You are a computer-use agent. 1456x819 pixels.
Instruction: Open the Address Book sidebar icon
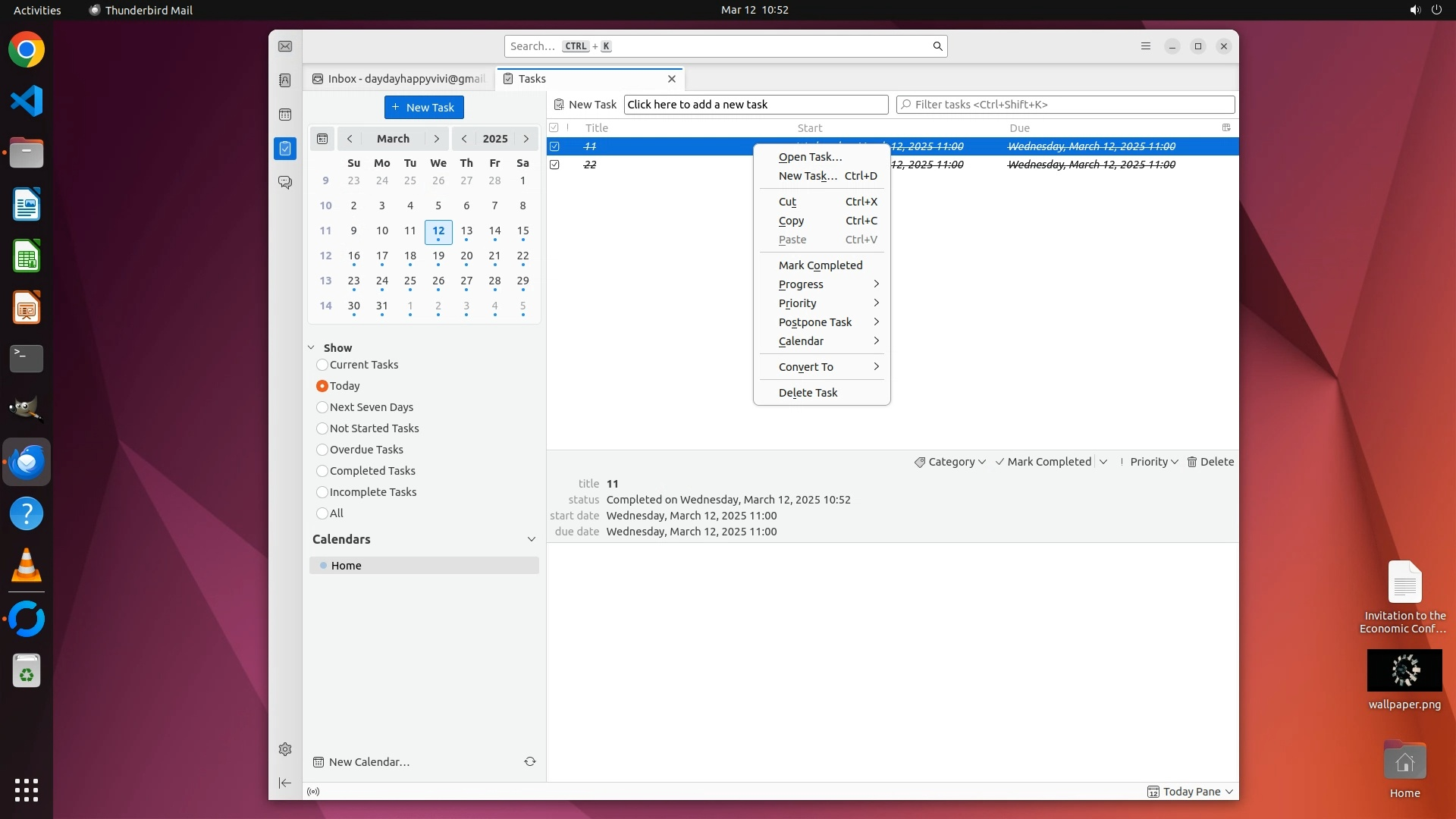285,80
